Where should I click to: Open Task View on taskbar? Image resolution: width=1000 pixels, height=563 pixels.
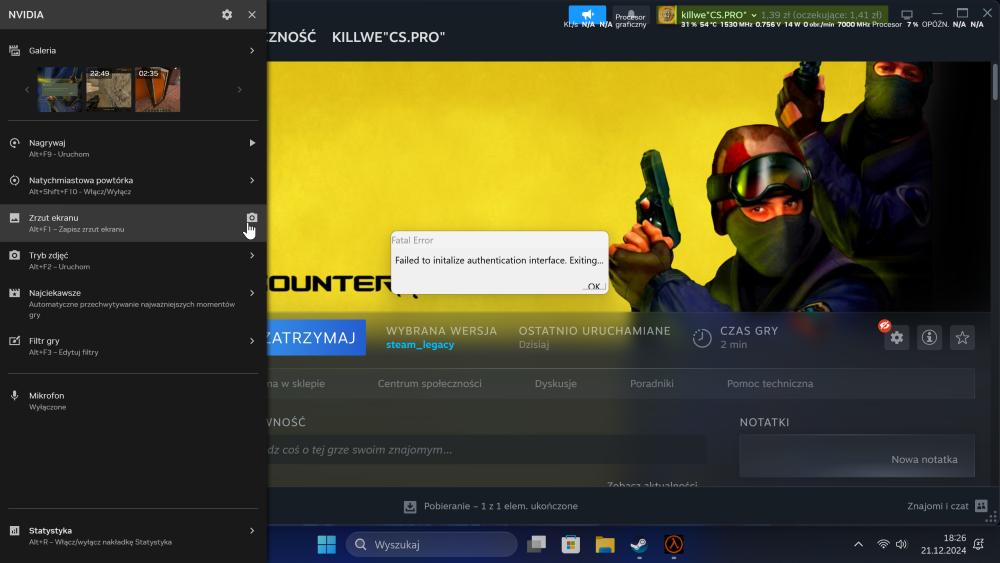tap(536, 545)
